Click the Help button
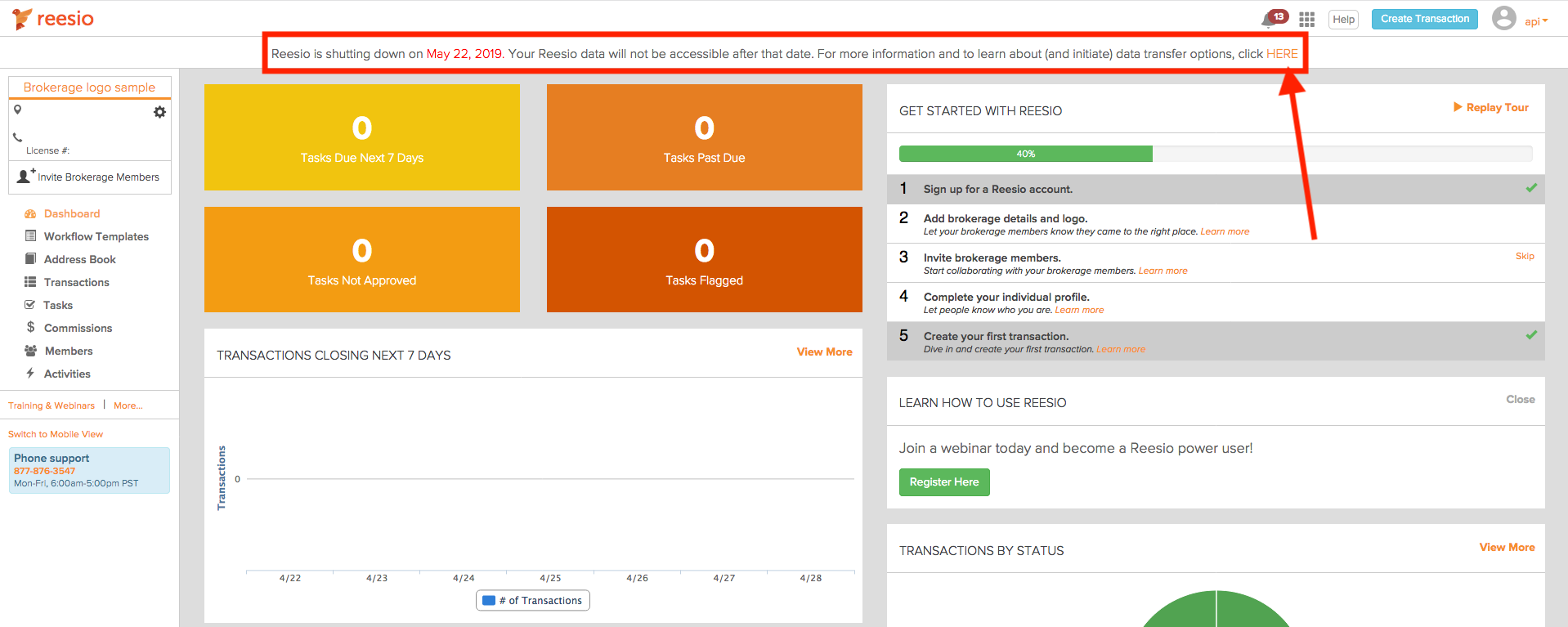 [x=1343, y=20]
